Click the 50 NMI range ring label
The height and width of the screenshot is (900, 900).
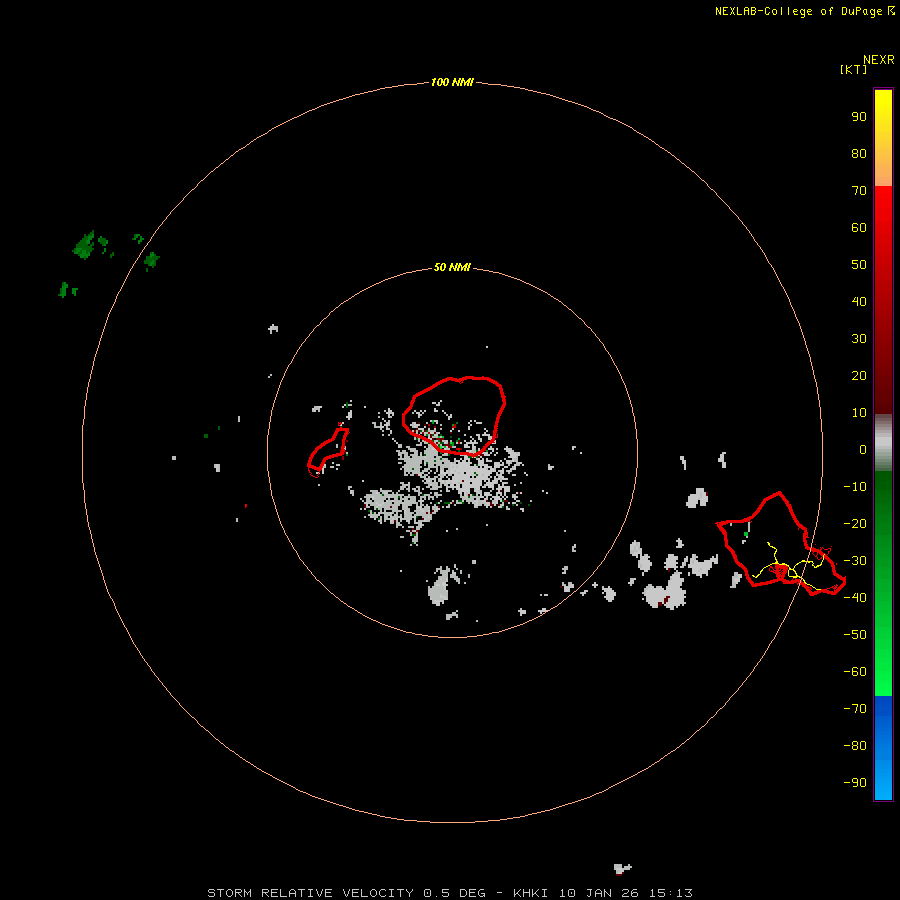[452, 267]
